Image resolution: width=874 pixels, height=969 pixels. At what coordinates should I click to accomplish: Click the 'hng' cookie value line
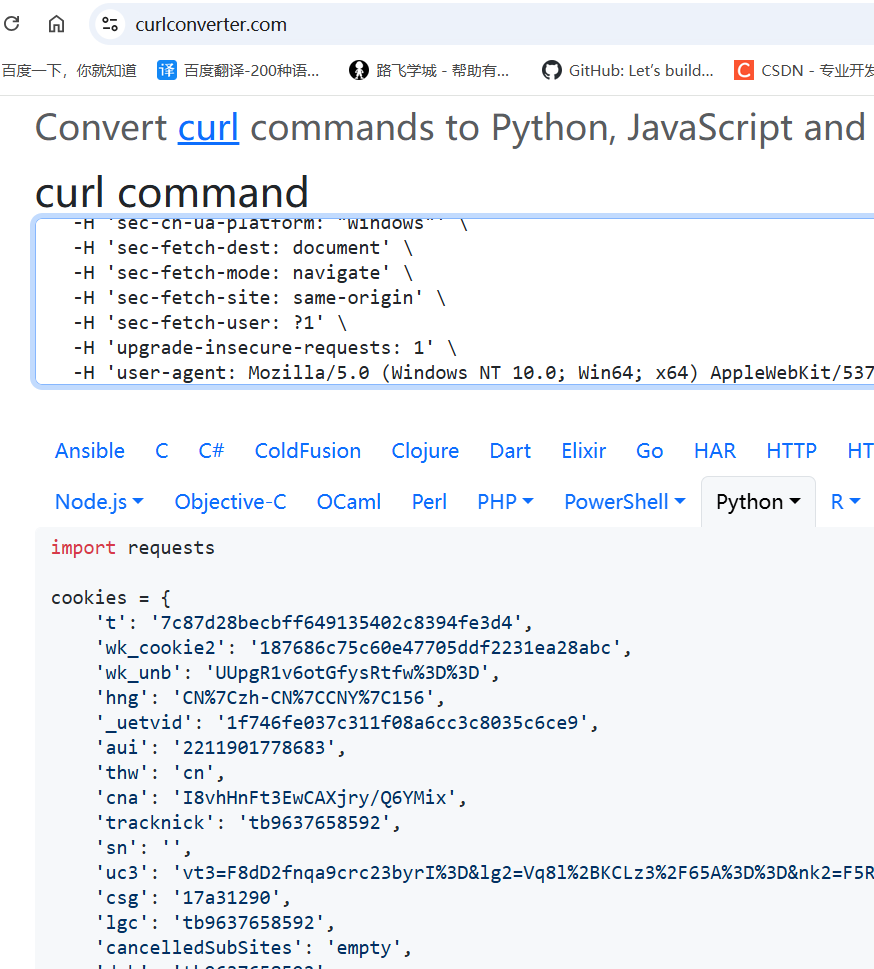270,698
